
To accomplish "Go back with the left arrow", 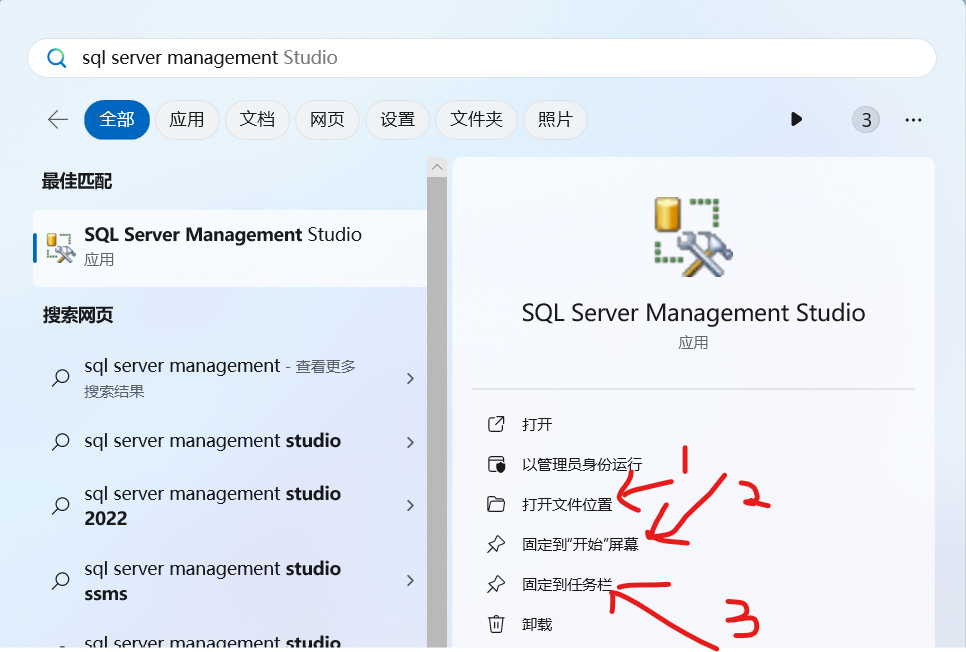I will click(x=58, y=119).
